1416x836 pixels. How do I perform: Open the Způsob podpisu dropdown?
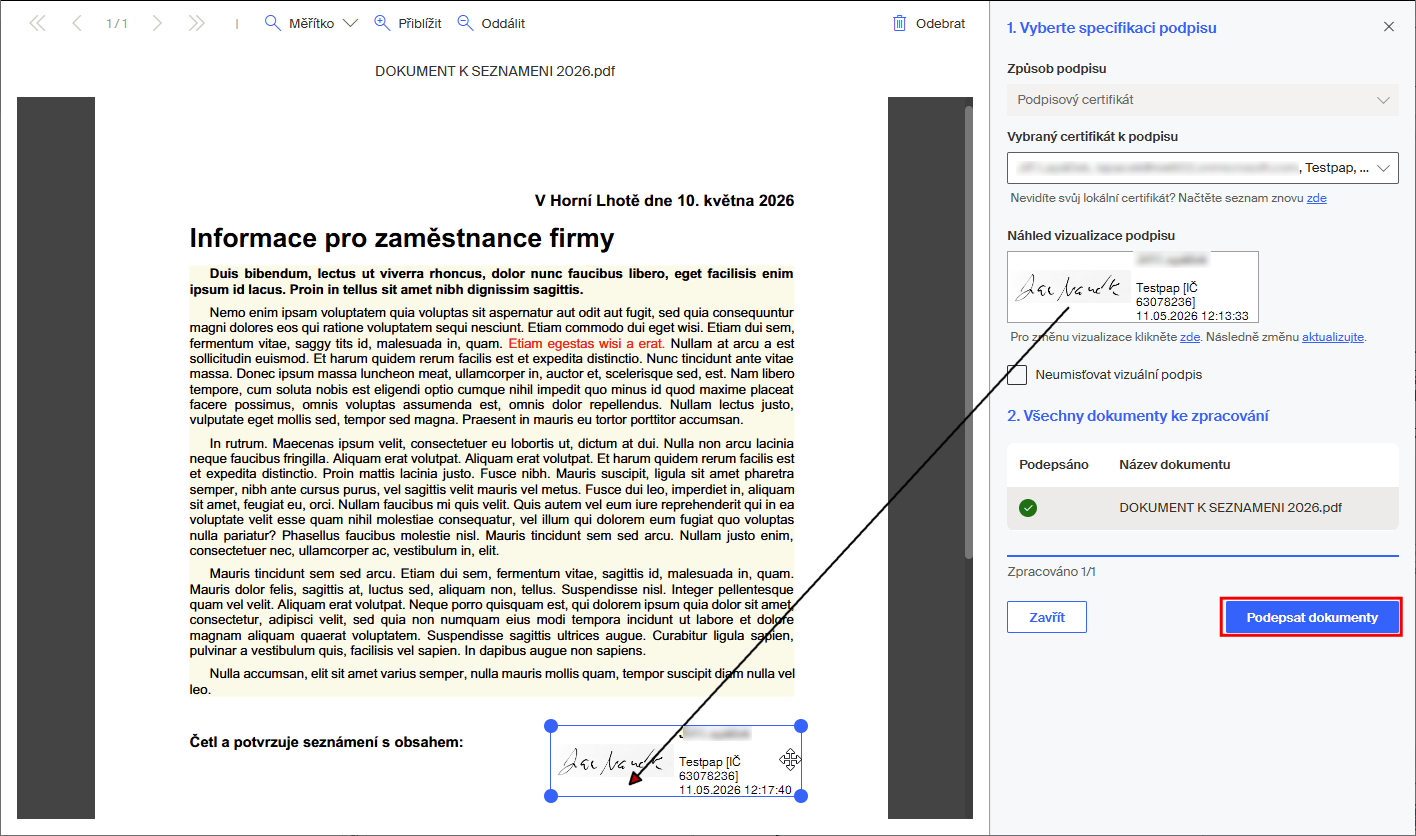[x=1203, y=100]
